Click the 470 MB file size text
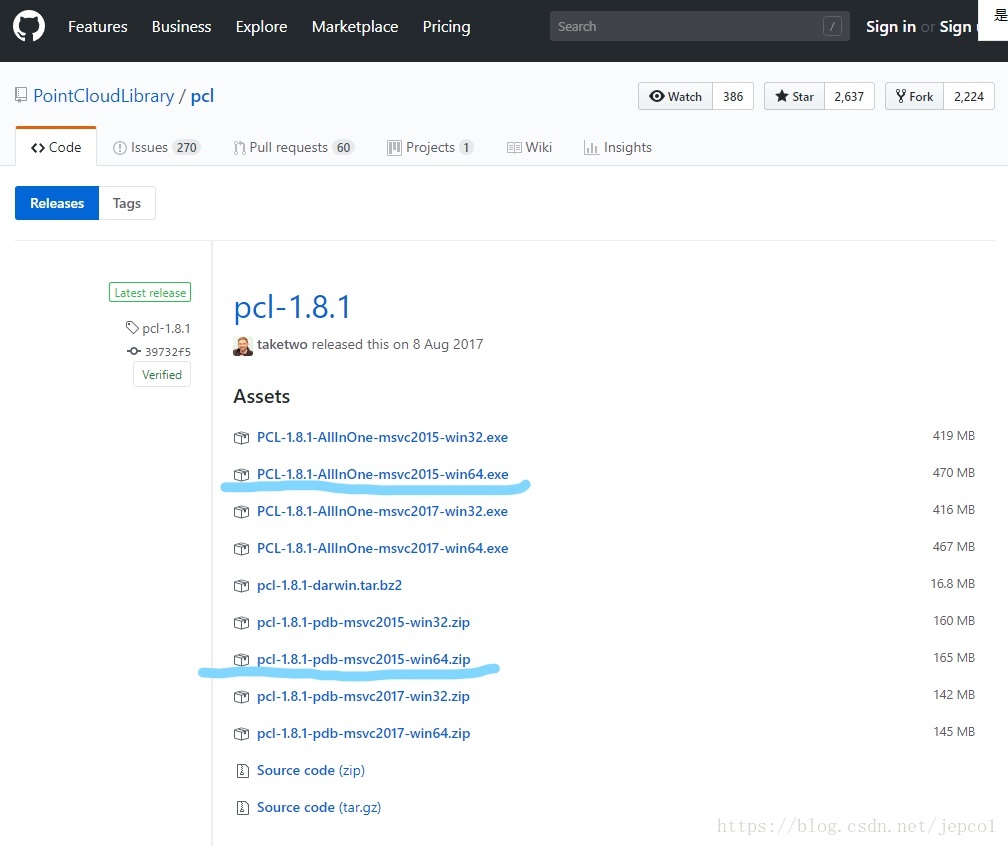 [953, 472]
